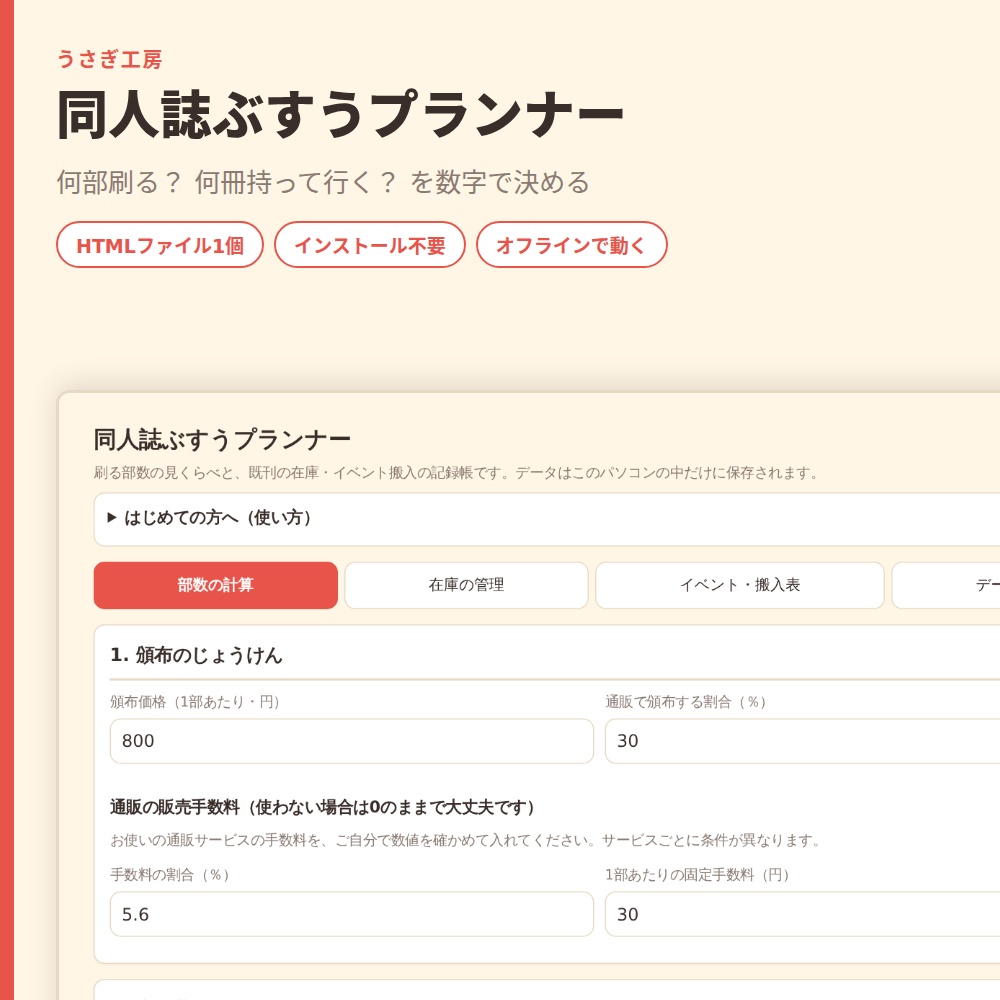
Task: Click the label 1部あたりの固定手数料（円）
Action: (x=698, y=875)
